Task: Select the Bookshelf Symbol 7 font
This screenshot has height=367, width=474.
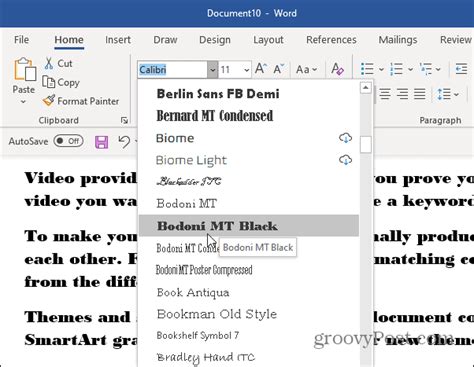Action: click(249, 335)
